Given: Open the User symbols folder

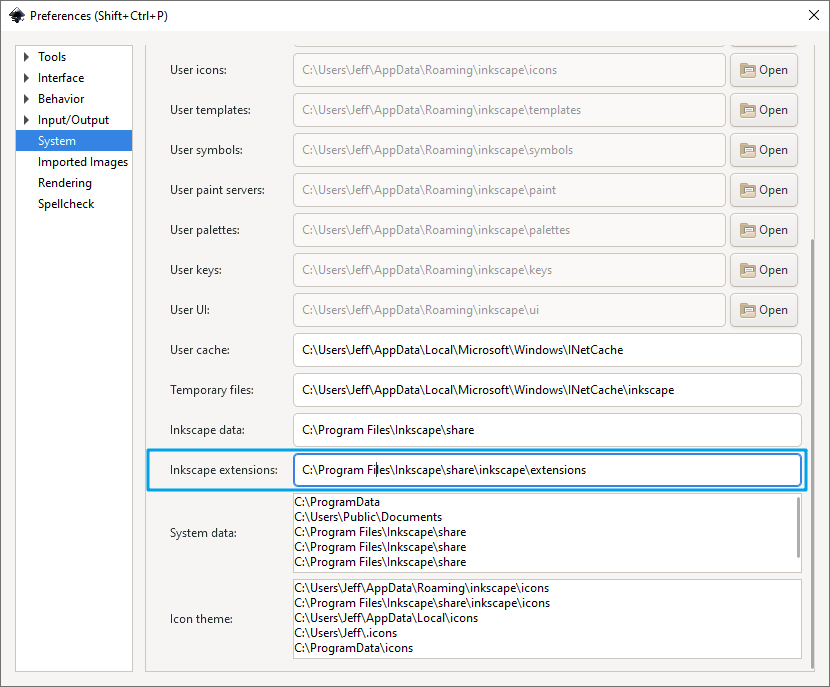Looking at the screenshot, I should tap(764, 150).
